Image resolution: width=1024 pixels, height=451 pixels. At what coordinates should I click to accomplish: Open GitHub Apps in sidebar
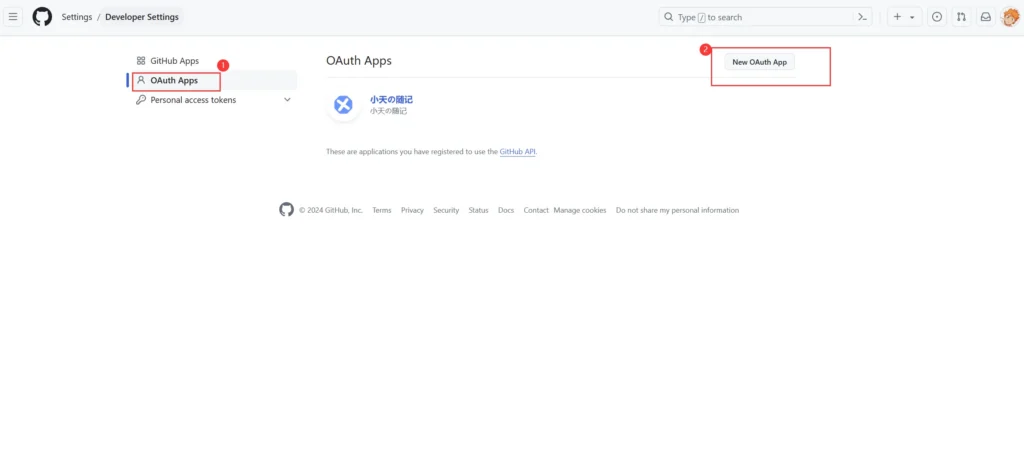174,61
